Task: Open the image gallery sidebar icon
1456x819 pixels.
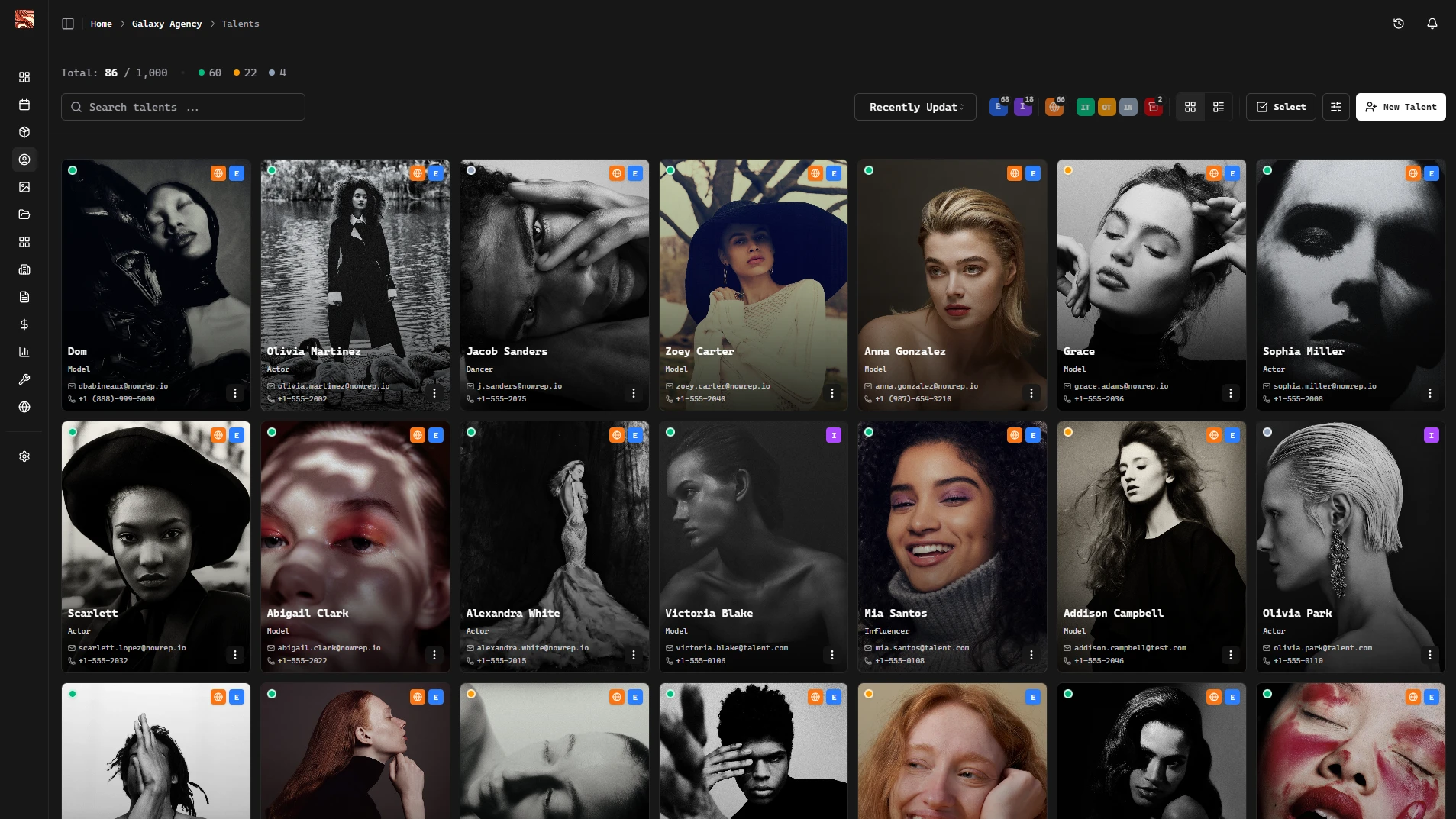Action: (x=24, y=187)
